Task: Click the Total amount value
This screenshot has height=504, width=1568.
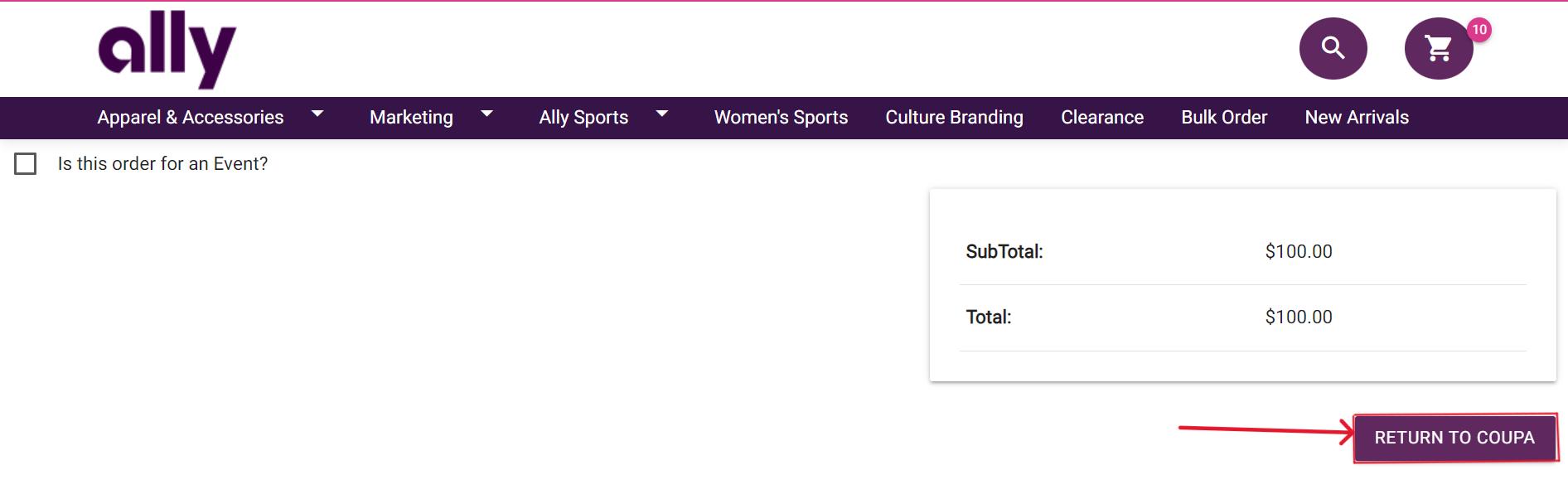Action: click(x=1299, y=317)
